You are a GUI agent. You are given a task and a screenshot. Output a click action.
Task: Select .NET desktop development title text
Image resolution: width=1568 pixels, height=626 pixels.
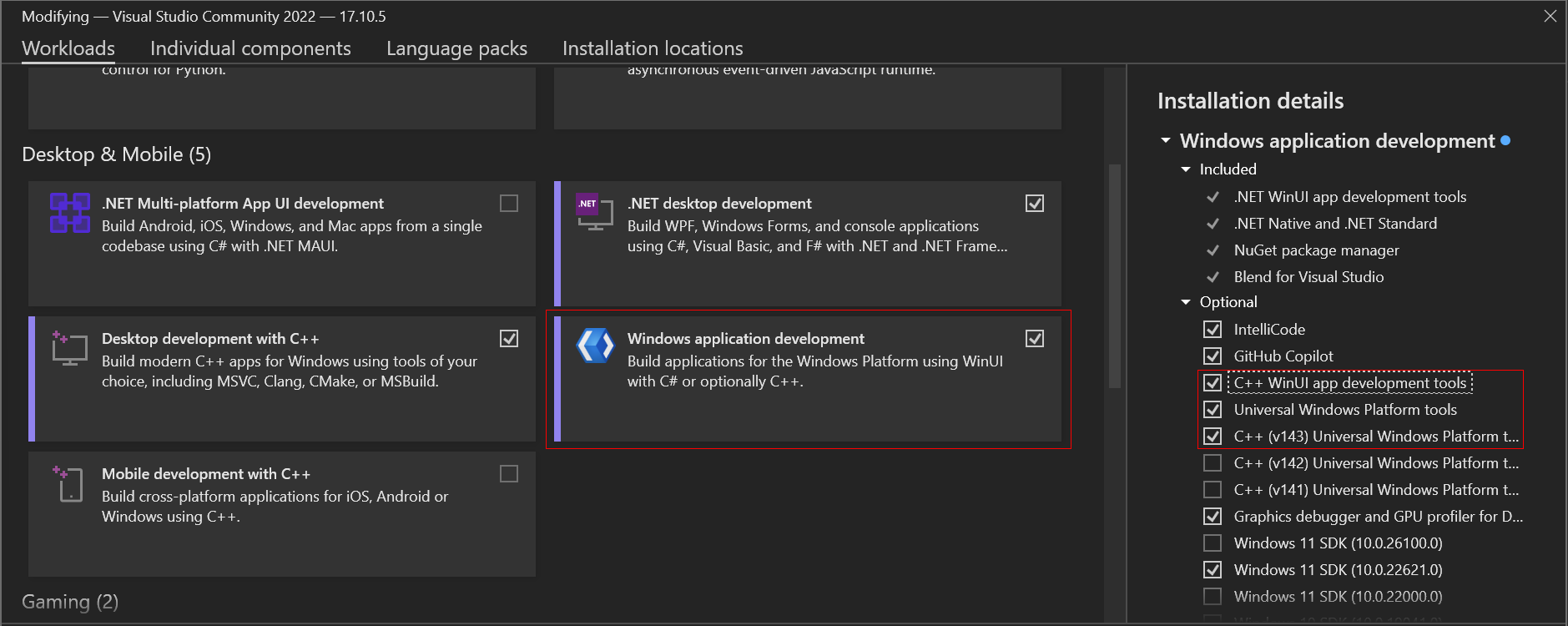click(719, 204)
